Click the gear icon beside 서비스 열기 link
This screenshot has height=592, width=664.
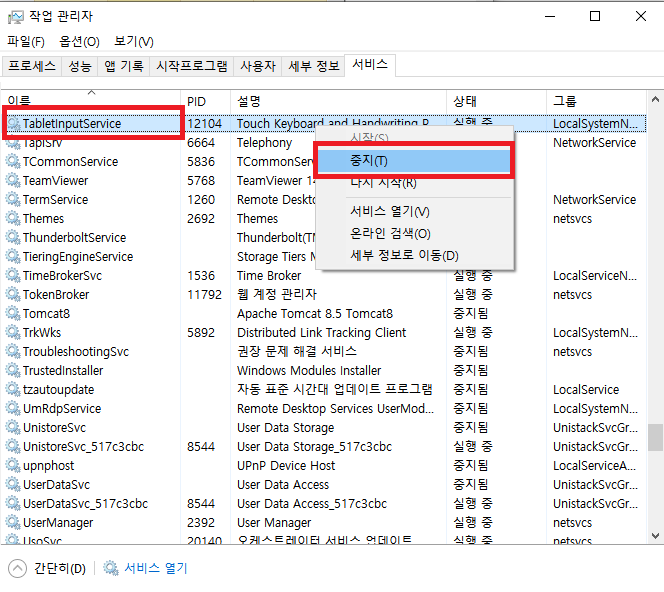pyautogui.click(x=111, y=568)
